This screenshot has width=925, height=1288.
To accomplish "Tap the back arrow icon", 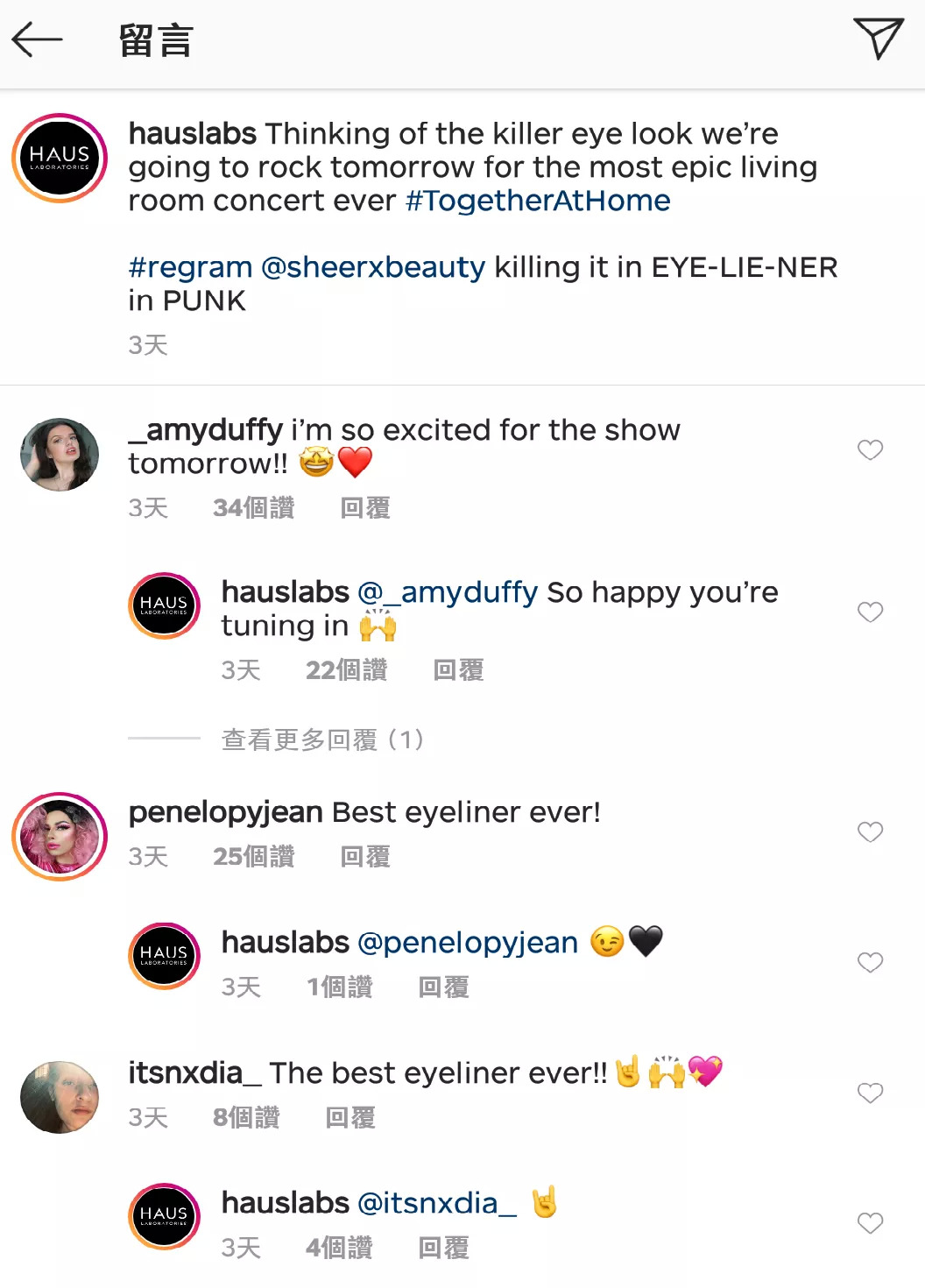I will 37,40.
